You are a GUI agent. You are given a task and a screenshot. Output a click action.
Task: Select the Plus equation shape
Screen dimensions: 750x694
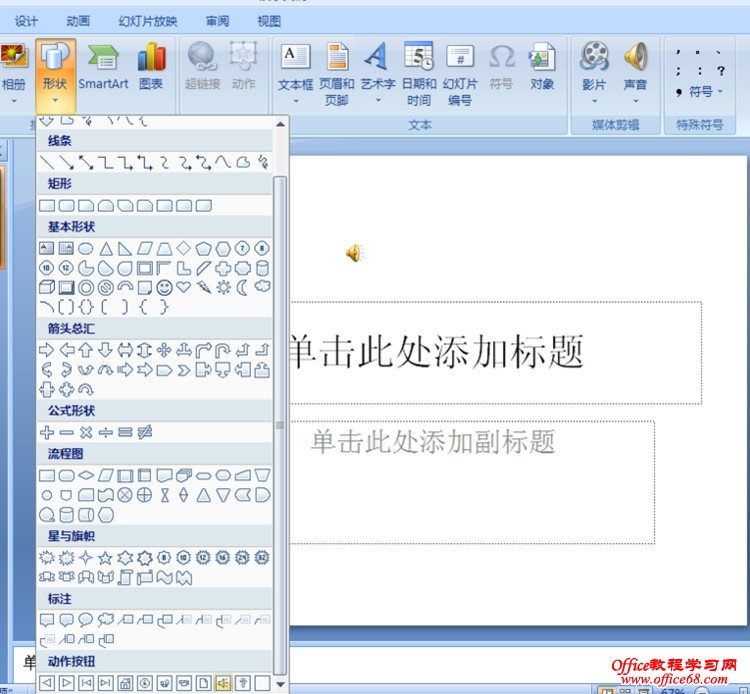pyautogui.click(x=46, y=432)
